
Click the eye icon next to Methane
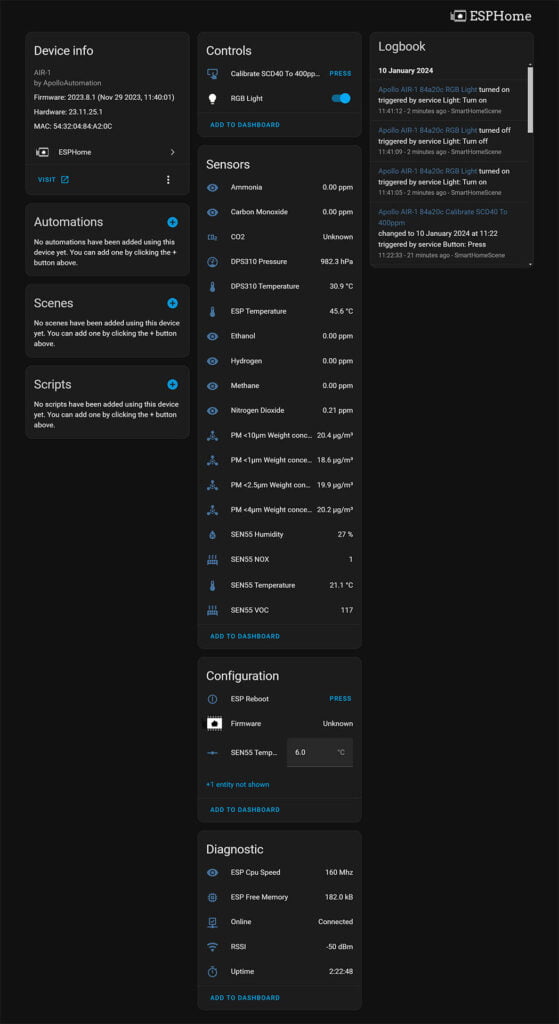212,386
